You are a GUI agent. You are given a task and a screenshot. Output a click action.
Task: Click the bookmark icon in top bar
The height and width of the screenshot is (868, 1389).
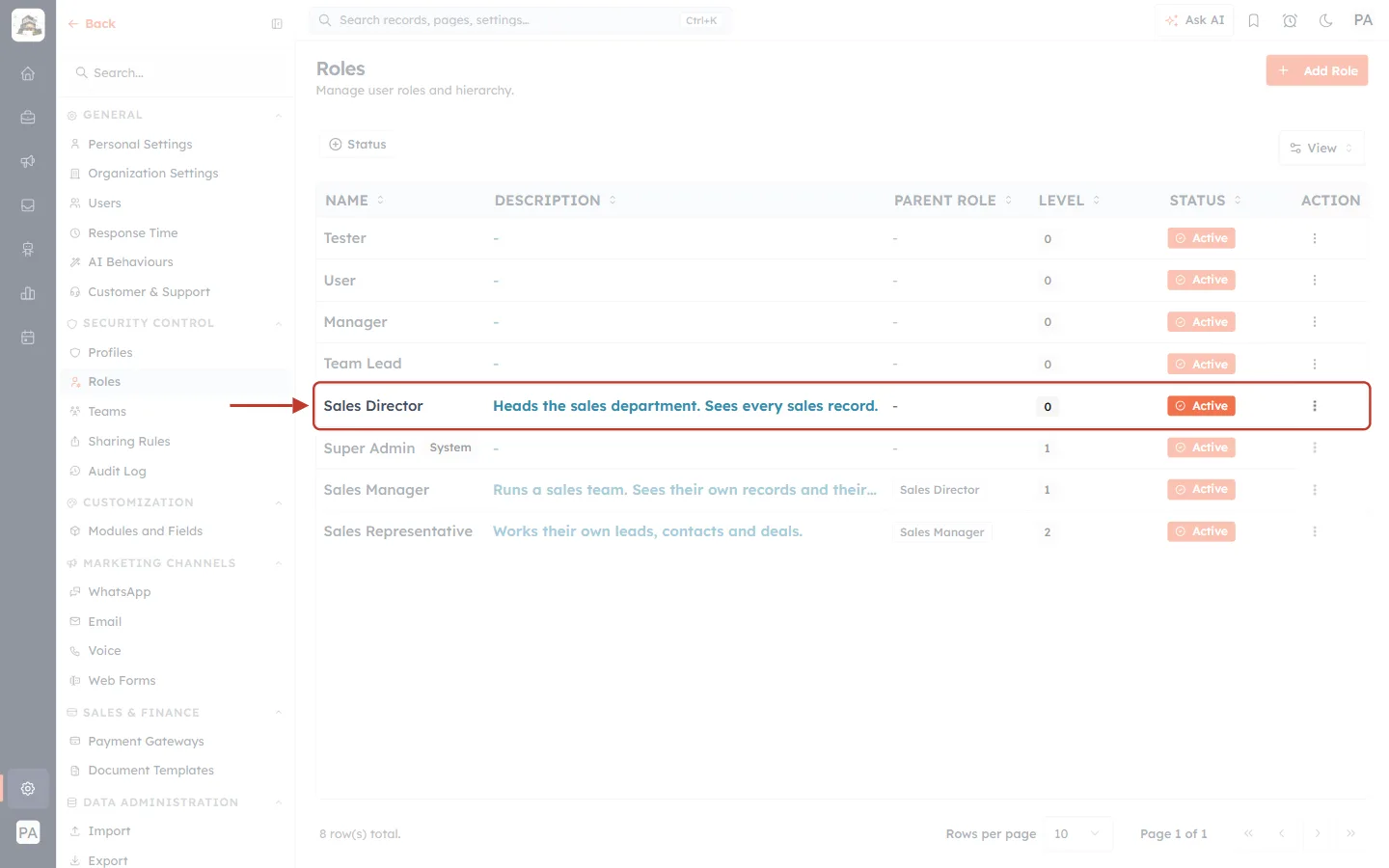pos(1254,20)
